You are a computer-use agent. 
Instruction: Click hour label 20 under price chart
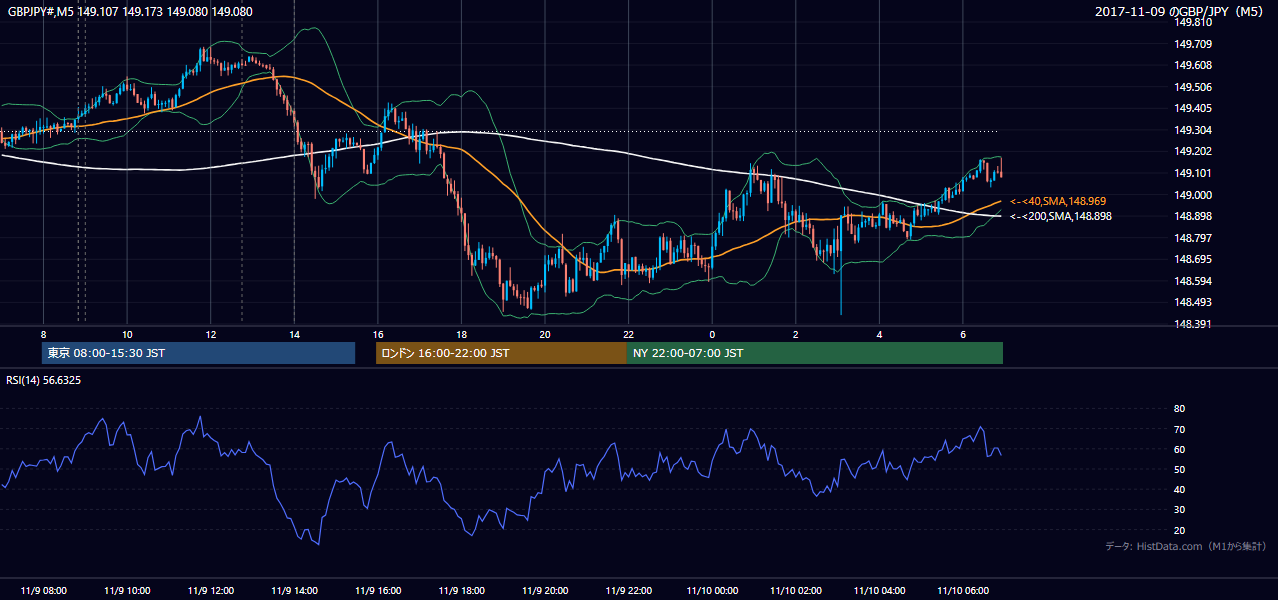[x=545, y=334]
